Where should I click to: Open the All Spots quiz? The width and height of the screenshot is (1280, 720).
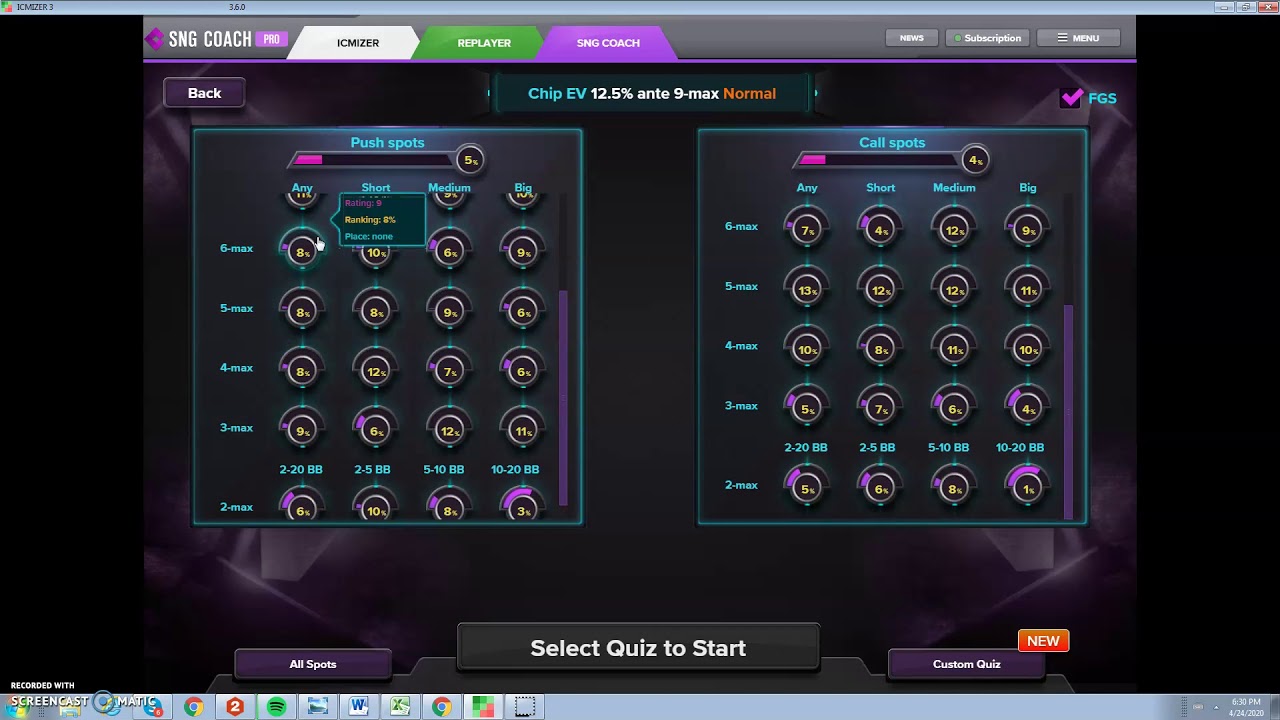click(313, 664)
